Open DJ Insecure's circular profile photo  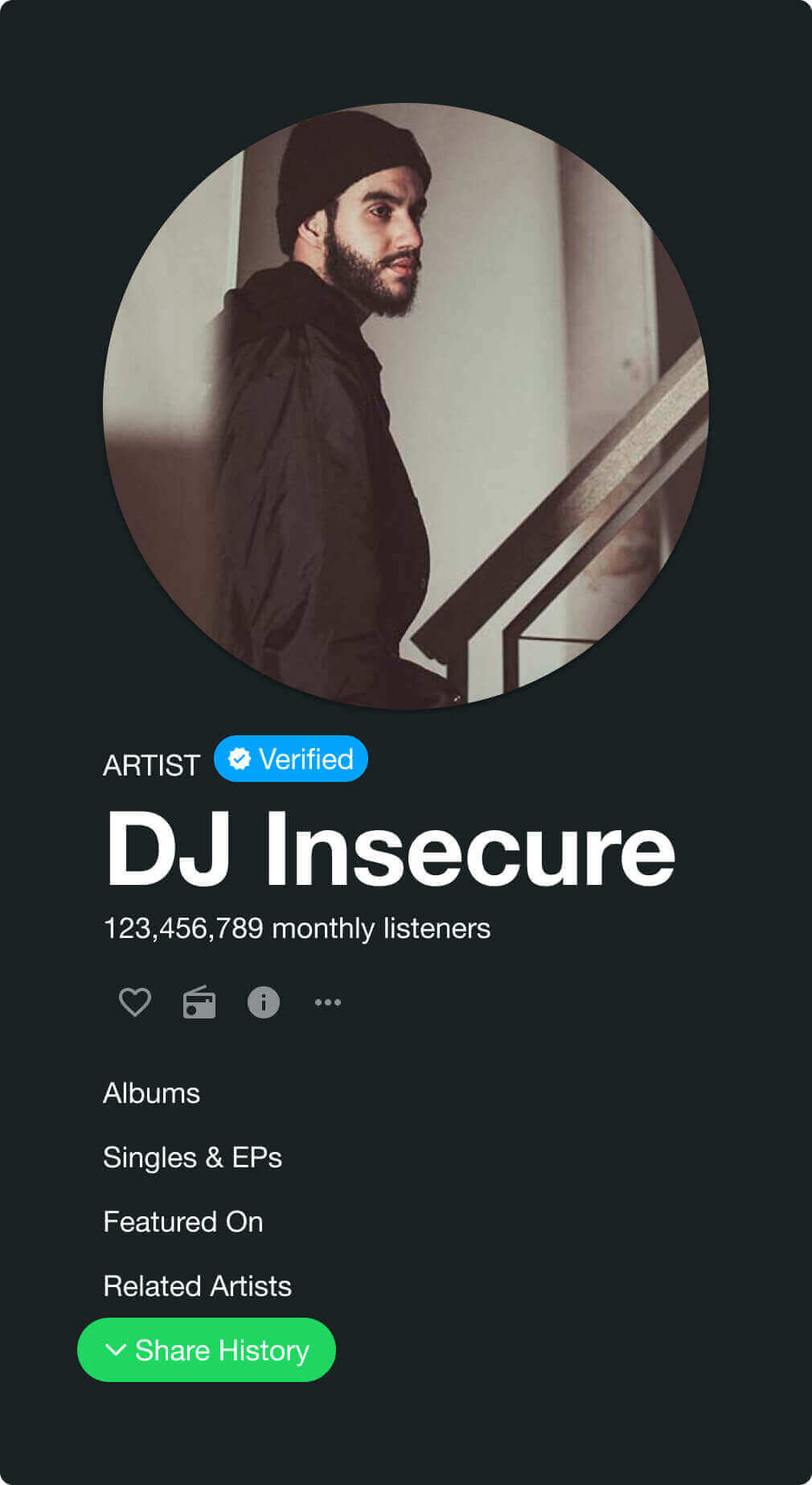(406, 406)
